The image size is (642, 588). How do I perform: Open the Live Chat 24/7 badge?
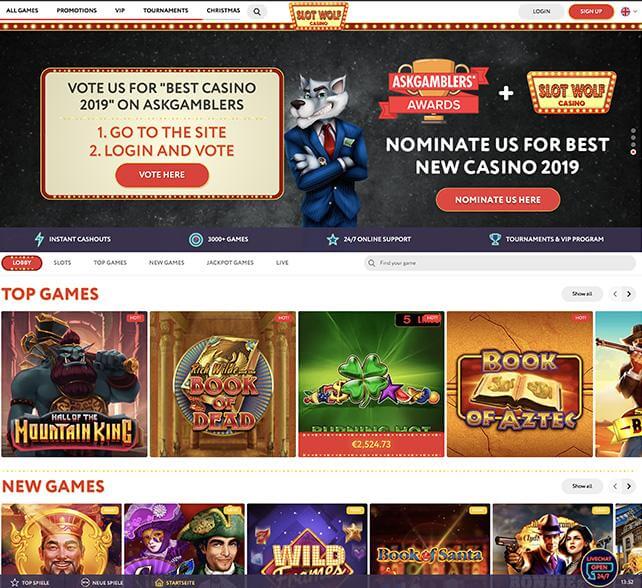pyautogui.click(x=599, y=567)
